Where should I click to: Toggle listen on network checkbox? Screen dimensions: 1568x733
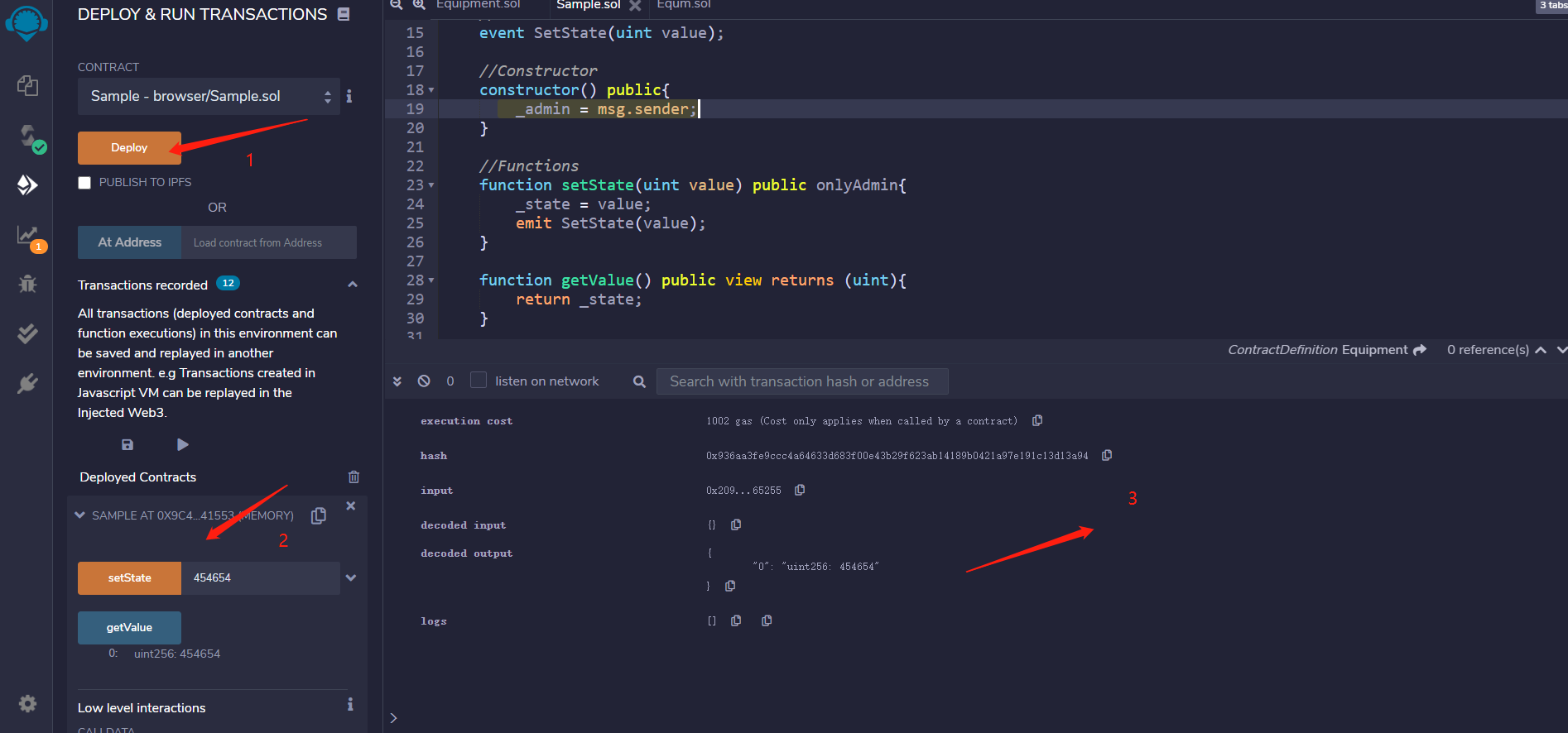click(479, 380)
